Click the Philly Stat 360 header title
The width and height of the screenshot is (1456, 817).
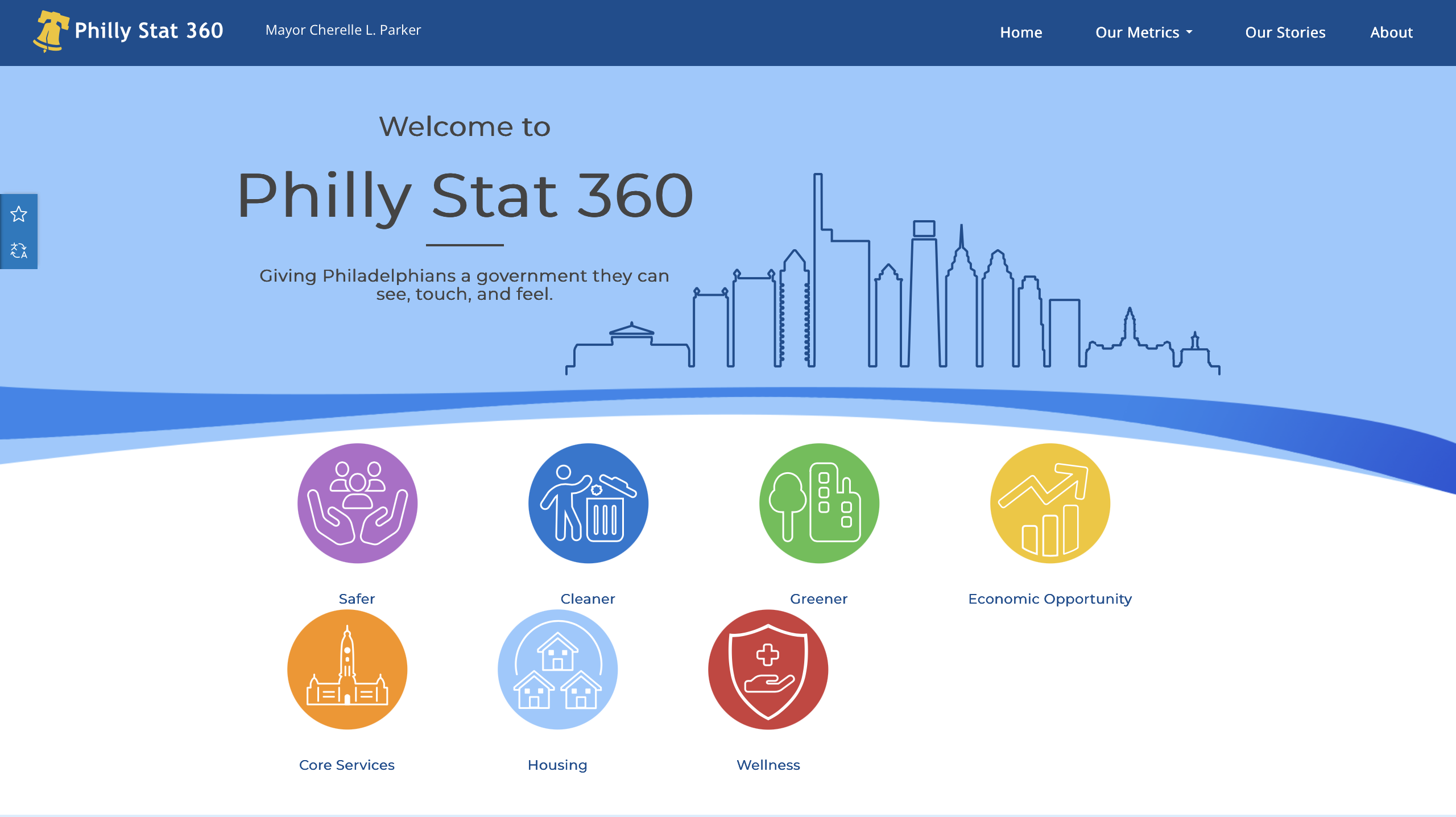(x=149, y=31)
